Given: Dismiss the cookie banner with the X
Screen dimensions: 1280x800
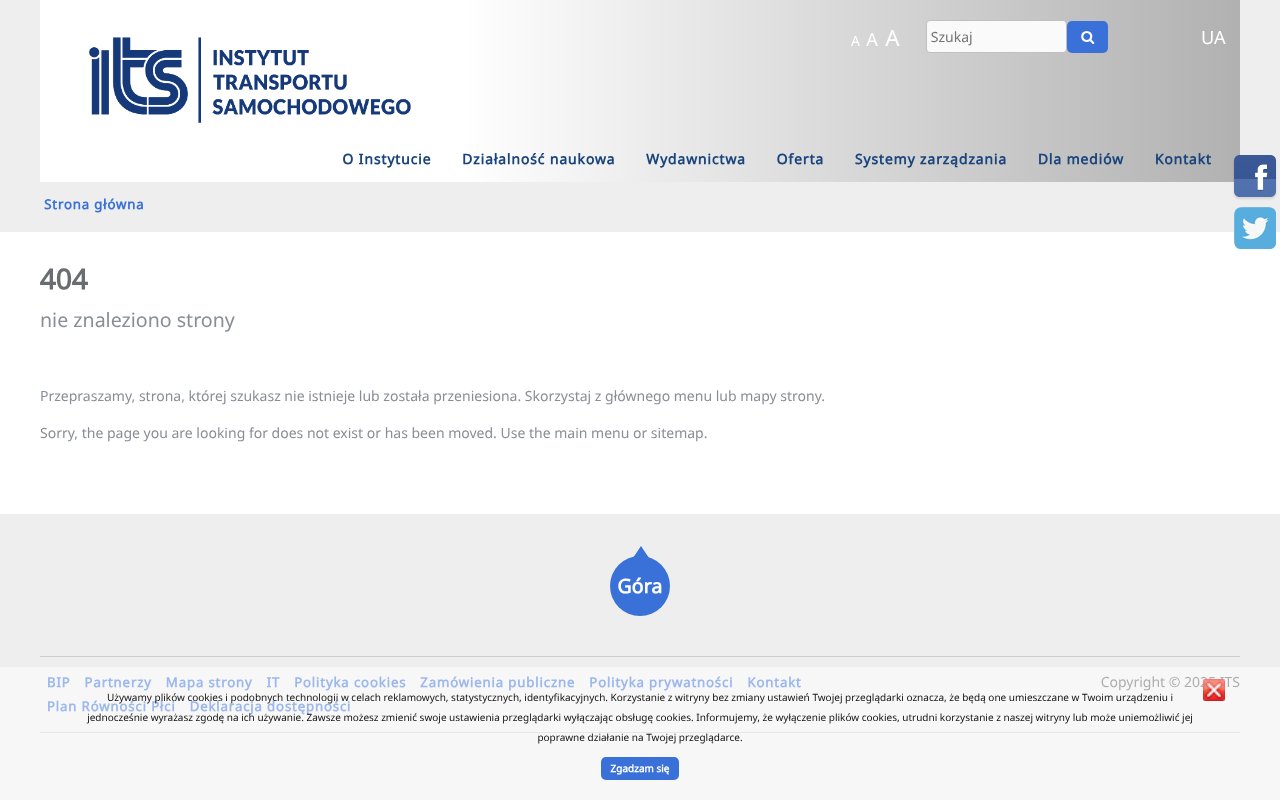Looking at the screenshot, I should [1214, 691].
